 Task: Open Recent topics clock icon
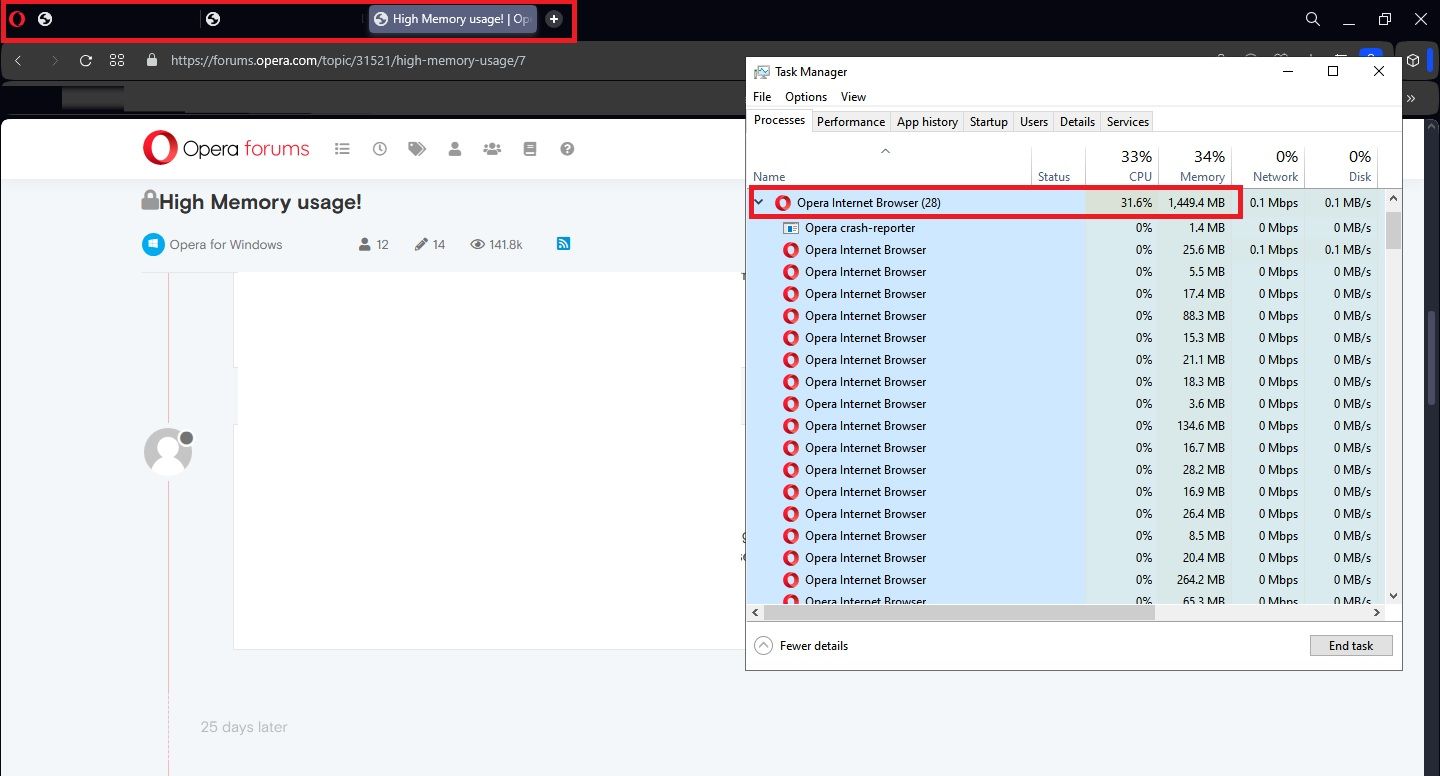click(x=380, y=149)
